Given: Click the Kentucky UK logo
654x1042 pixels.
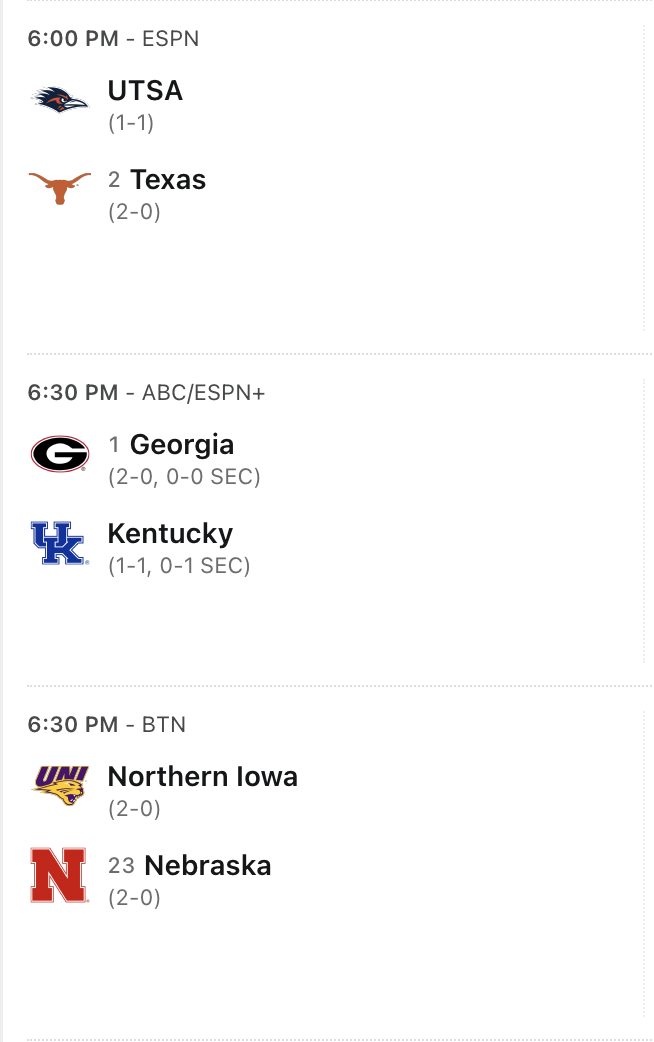Looking at the screenshot, I should coord(60,543).
